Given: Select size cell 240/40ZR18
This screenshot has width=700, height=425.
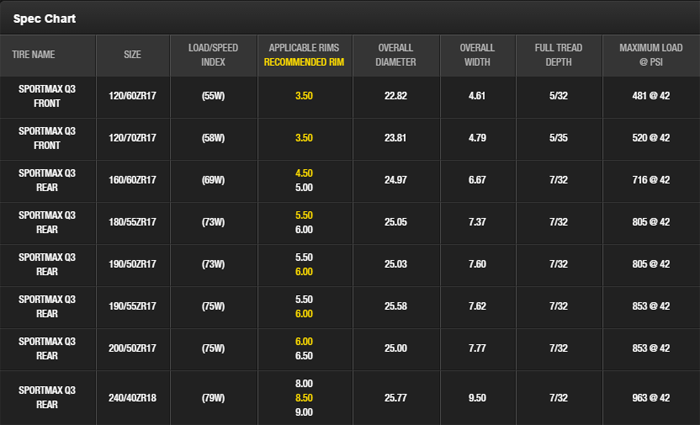Looking at the screenshot, I should (x=133, y=398).
